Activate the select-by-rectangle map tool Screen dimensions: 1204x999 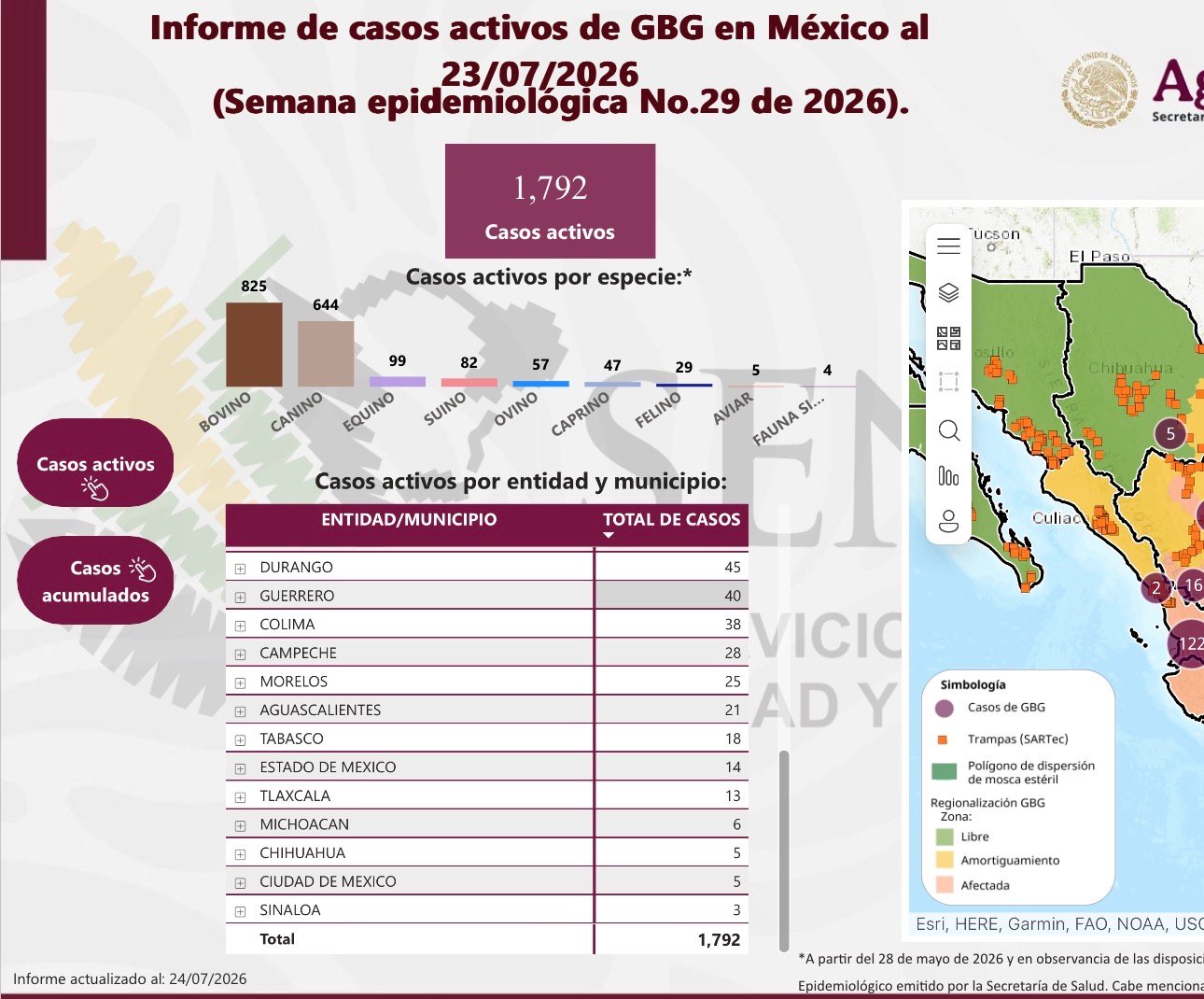tap(948, 382)
